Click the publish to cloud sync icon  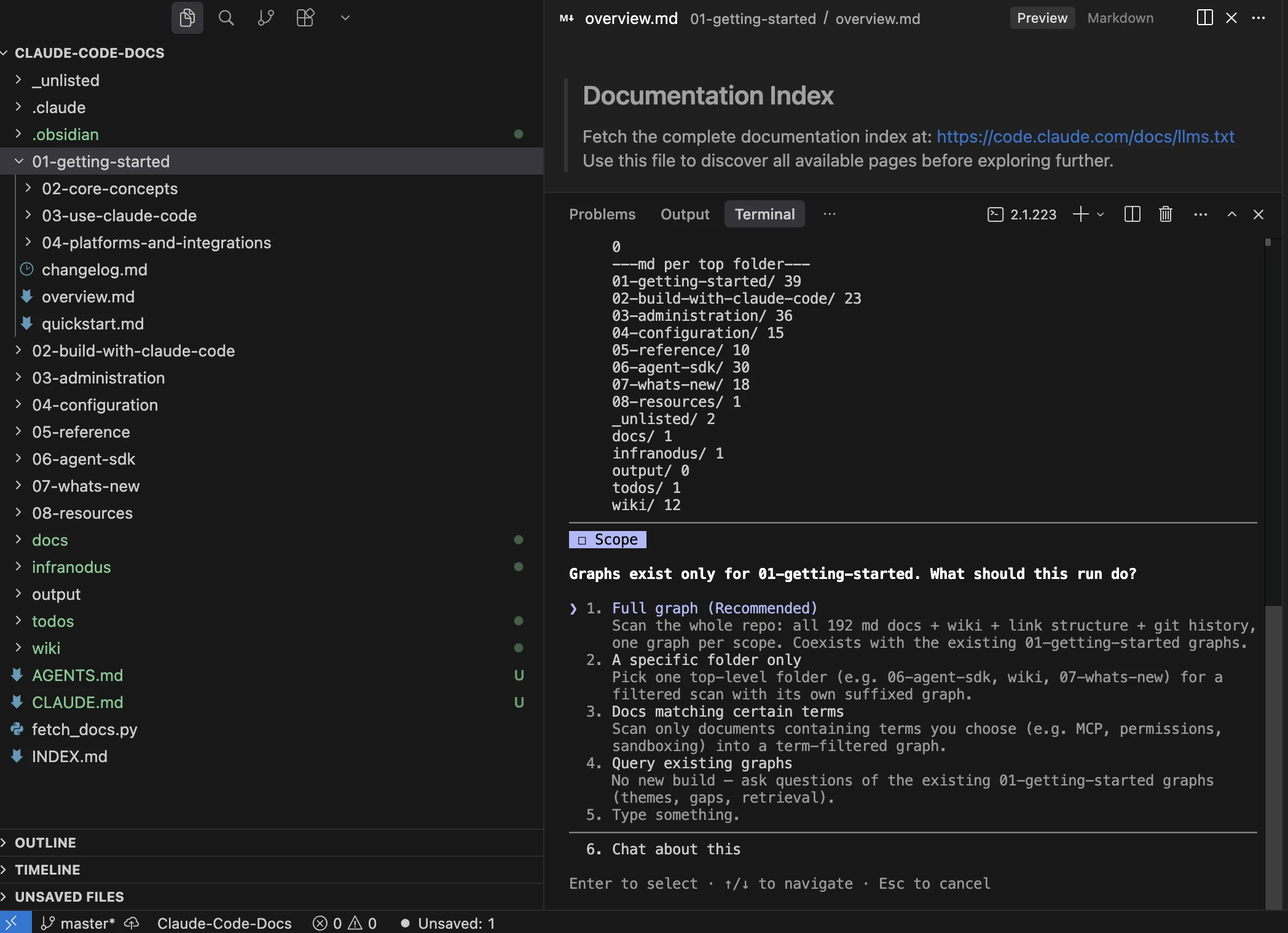pos(132,923)
